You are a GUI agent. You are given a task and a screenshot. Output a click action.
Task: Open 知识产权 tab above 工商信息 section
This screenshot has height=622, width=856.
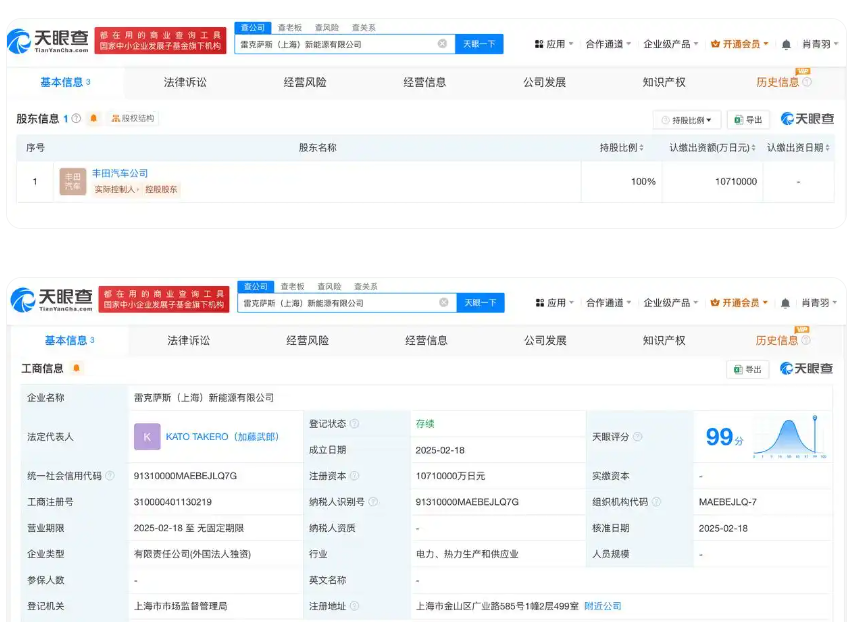pos(664,341)
